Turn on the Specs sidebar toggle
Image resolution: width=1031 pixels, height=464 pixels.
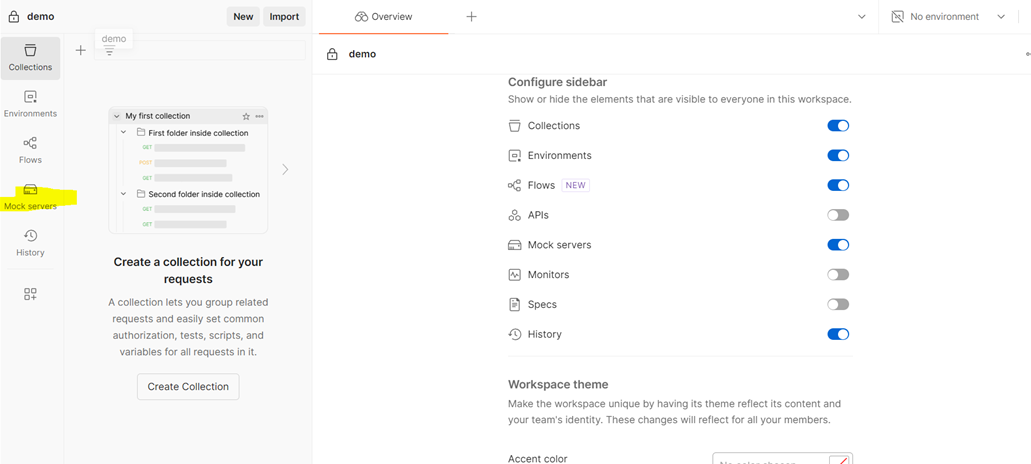[838, 305]
